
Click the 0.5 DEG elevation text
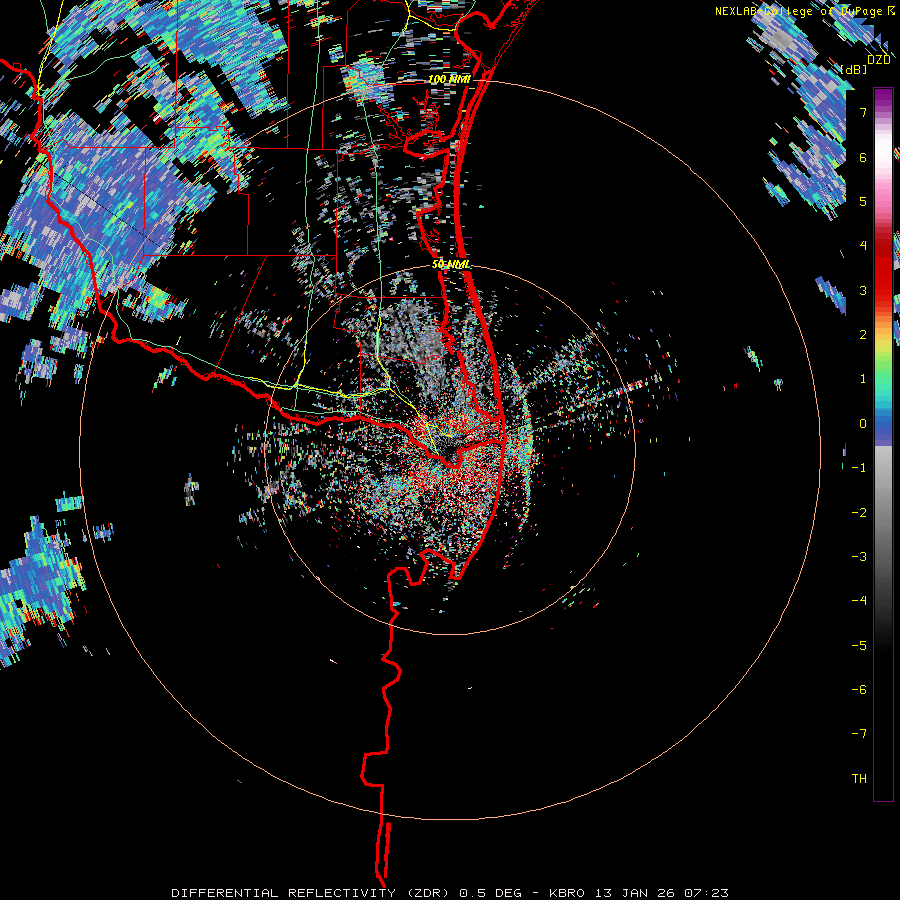point(491,893)
